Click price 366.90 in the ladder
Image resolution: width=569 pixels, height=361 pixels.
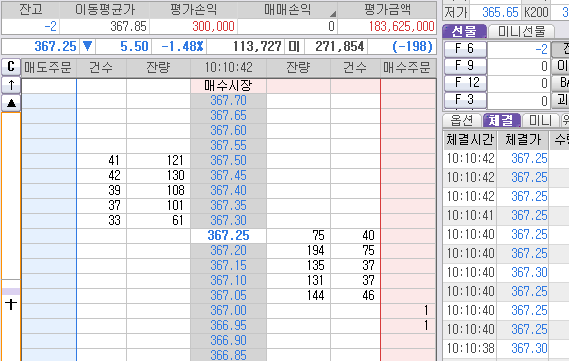pyautogui.click(x=228, y=340)
